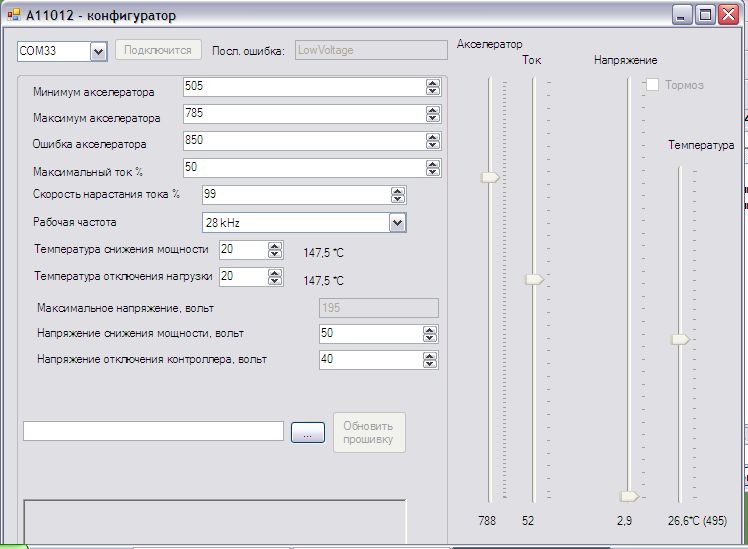Viewport: 748px width, 549px height.
Task: Click the Температура снижения мощности stepper
Action: [274, 249]
